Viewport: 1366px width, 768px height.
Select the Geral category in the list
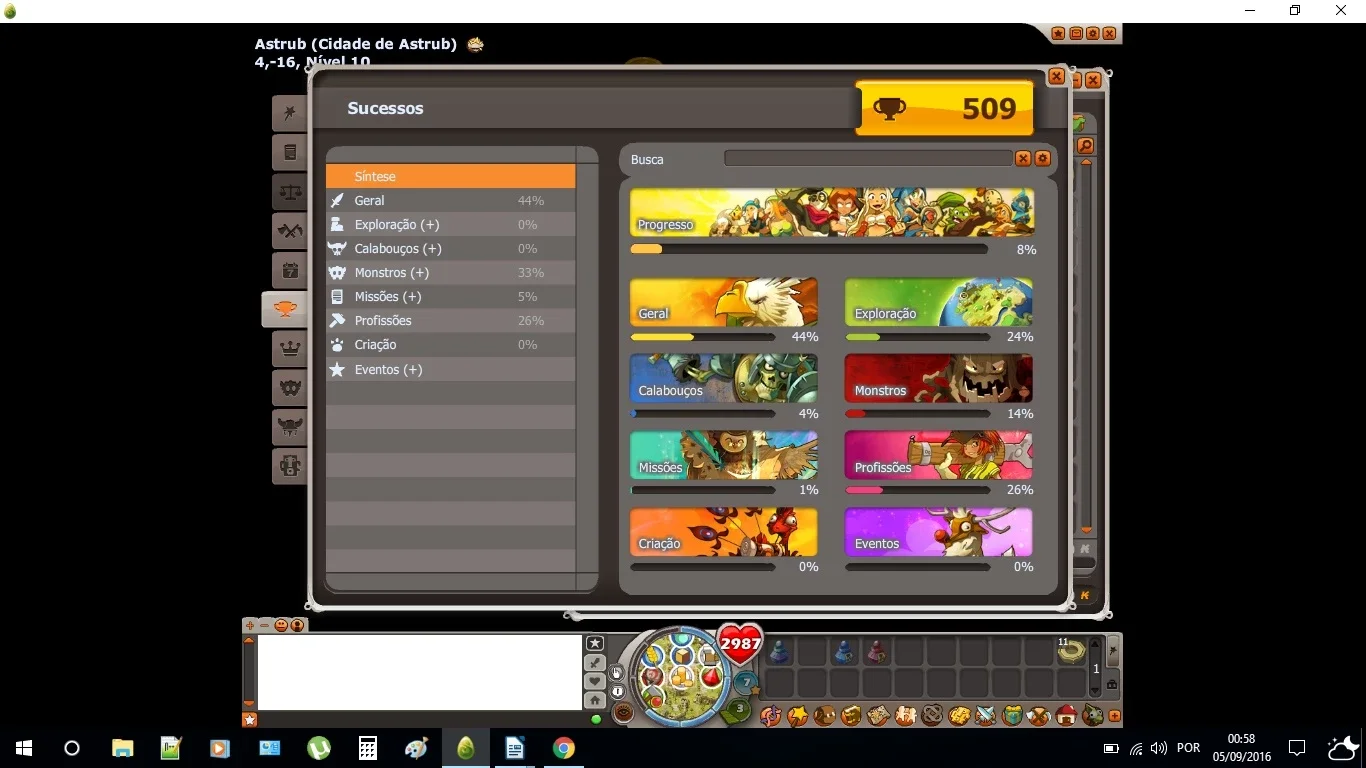[x=450, y=200]
